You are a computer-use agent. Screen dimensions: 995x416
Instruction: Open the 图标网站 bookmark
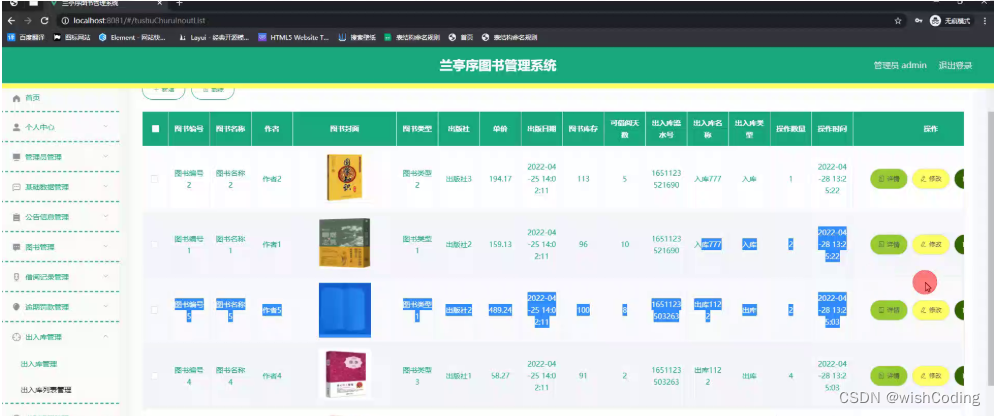click(72, 37)
